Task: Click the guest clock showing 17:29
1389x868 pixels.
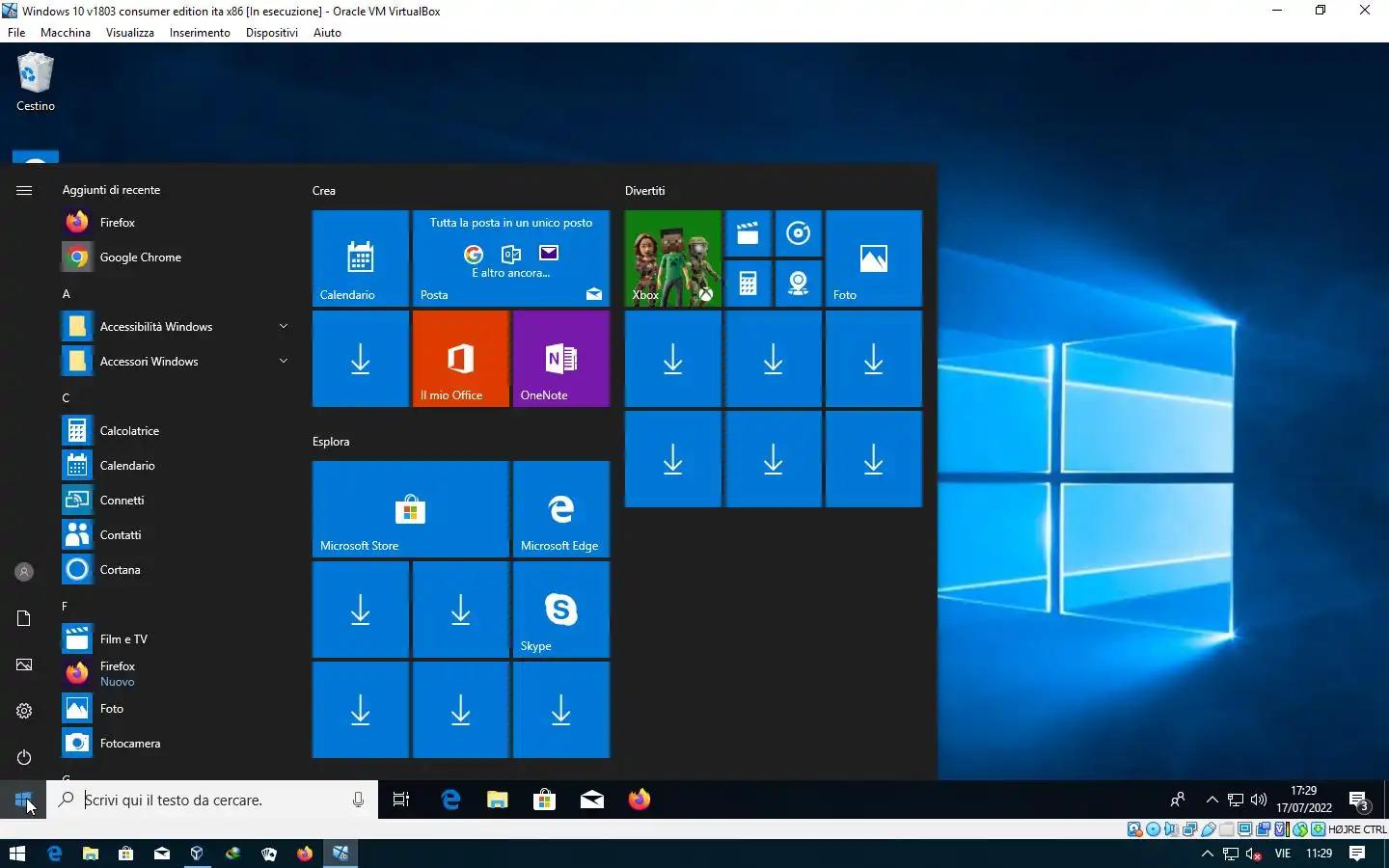Action: [x=1304, y=800]
